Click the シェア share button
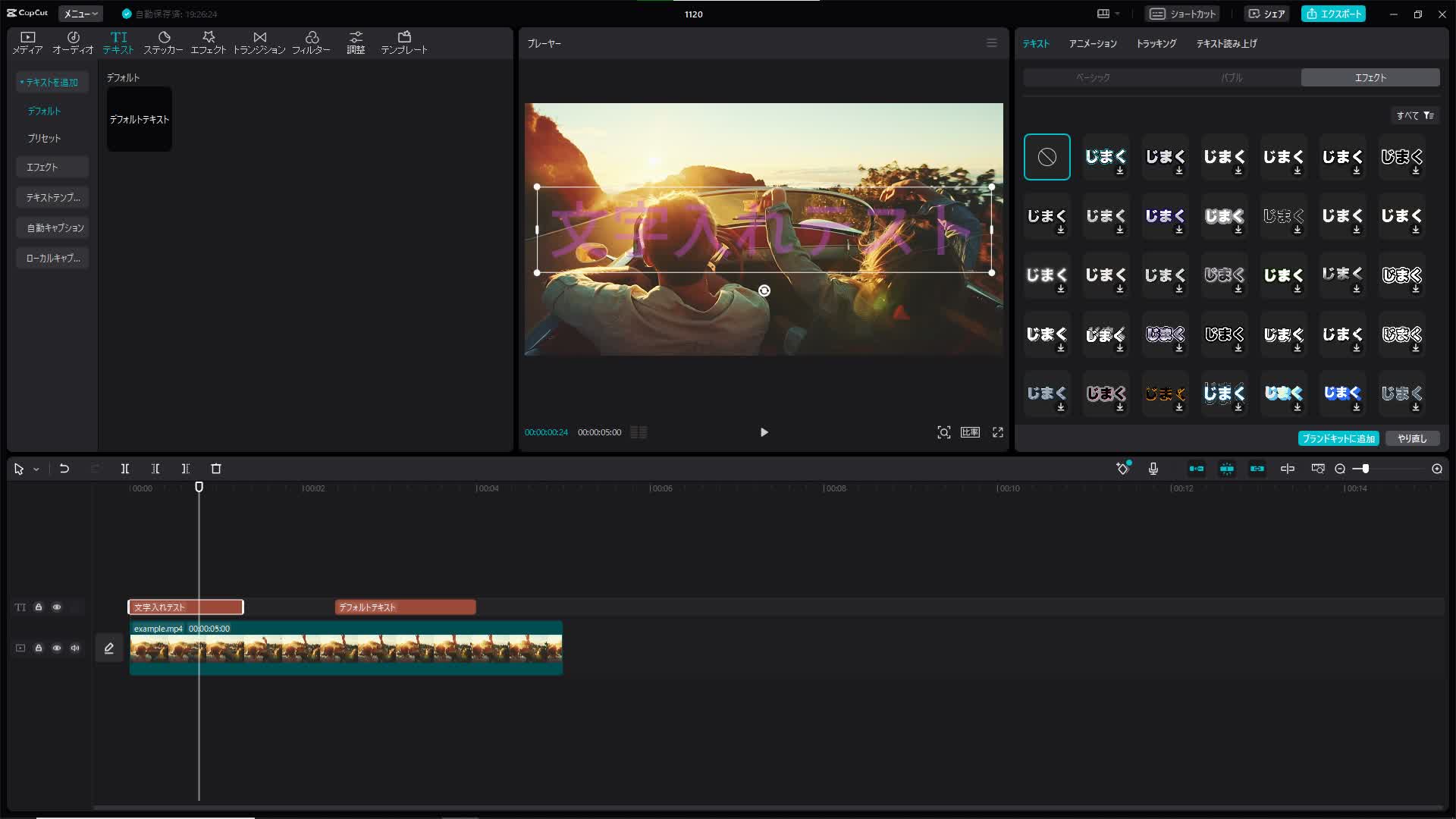 (x=1267, y=14)
